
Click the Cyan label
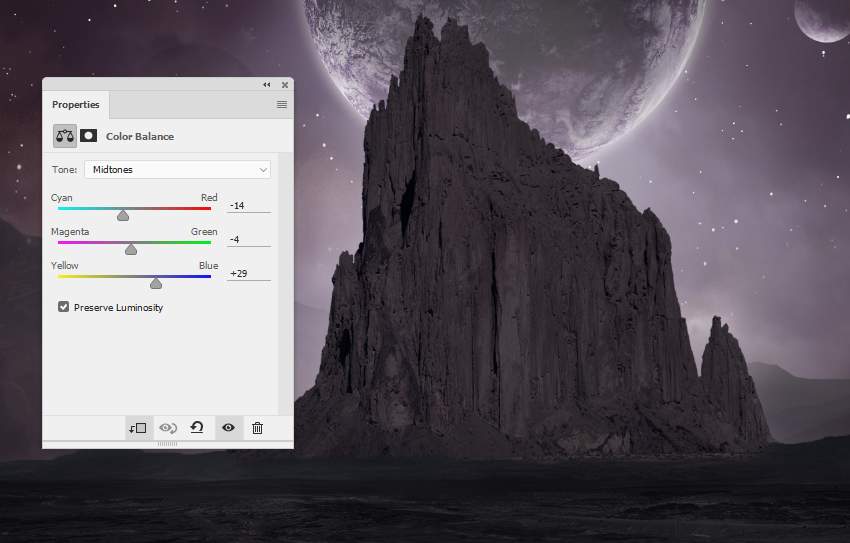point(62,198)
